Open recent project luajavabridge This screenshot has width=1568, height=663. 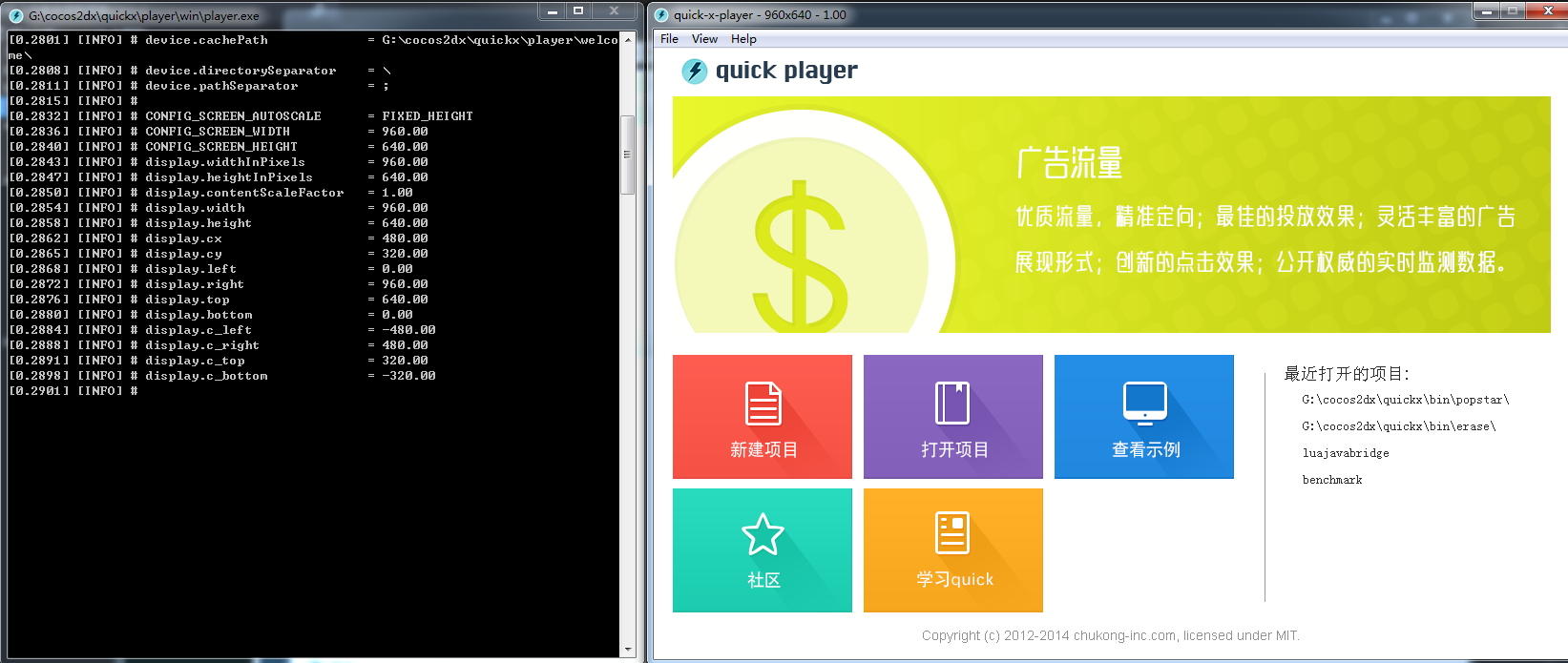pos(1346,453)
